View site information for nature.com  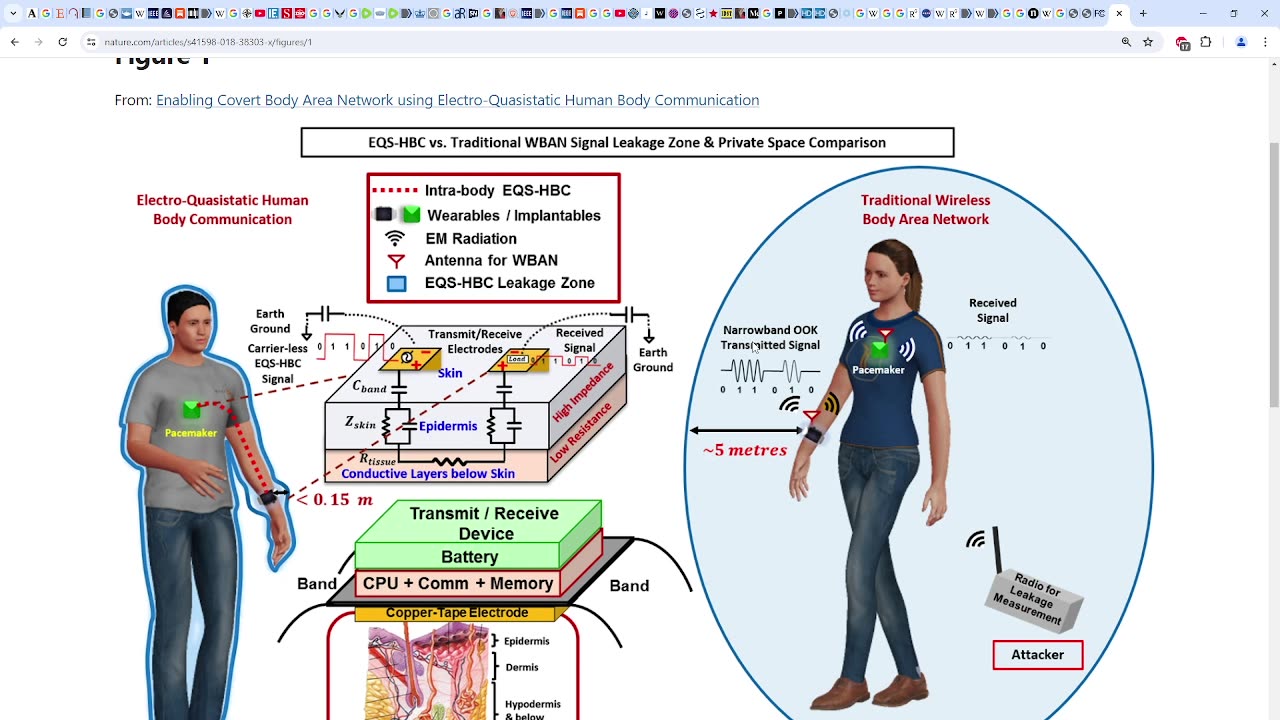(91, 42)
